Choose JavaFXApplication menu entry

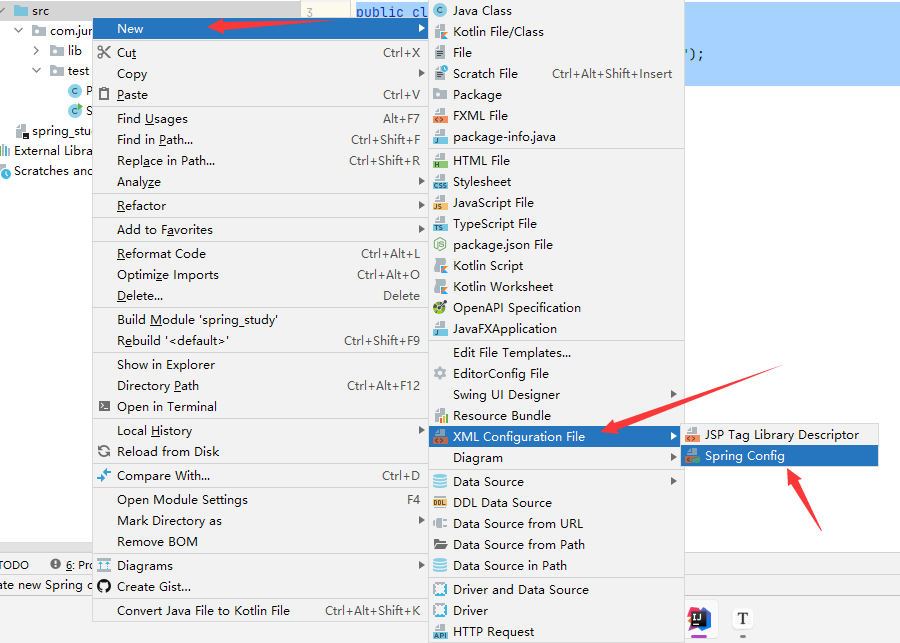[556, 328]
